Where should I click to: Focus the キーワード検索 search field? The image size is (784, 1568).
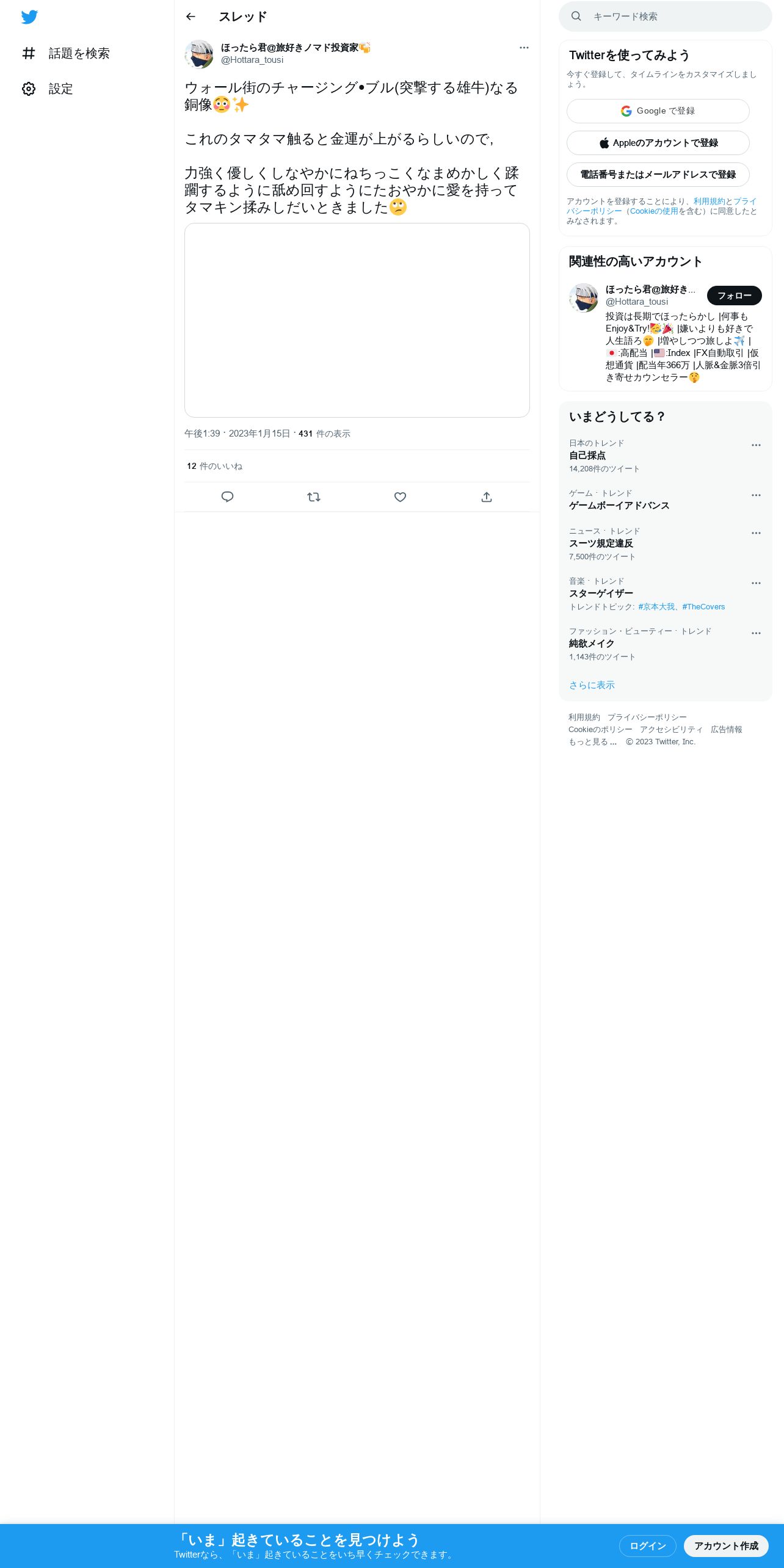click(666, 16)
